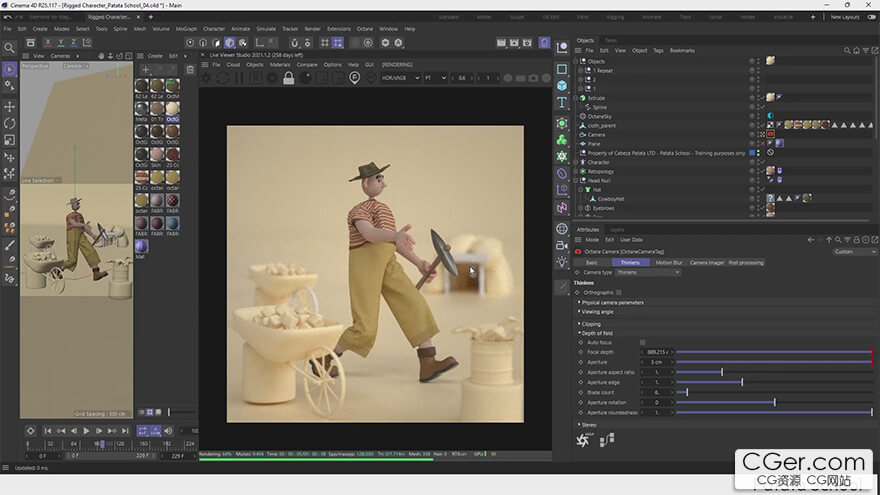
Task: Switch to the Basic tab
Action: click(x=592, y=263)
